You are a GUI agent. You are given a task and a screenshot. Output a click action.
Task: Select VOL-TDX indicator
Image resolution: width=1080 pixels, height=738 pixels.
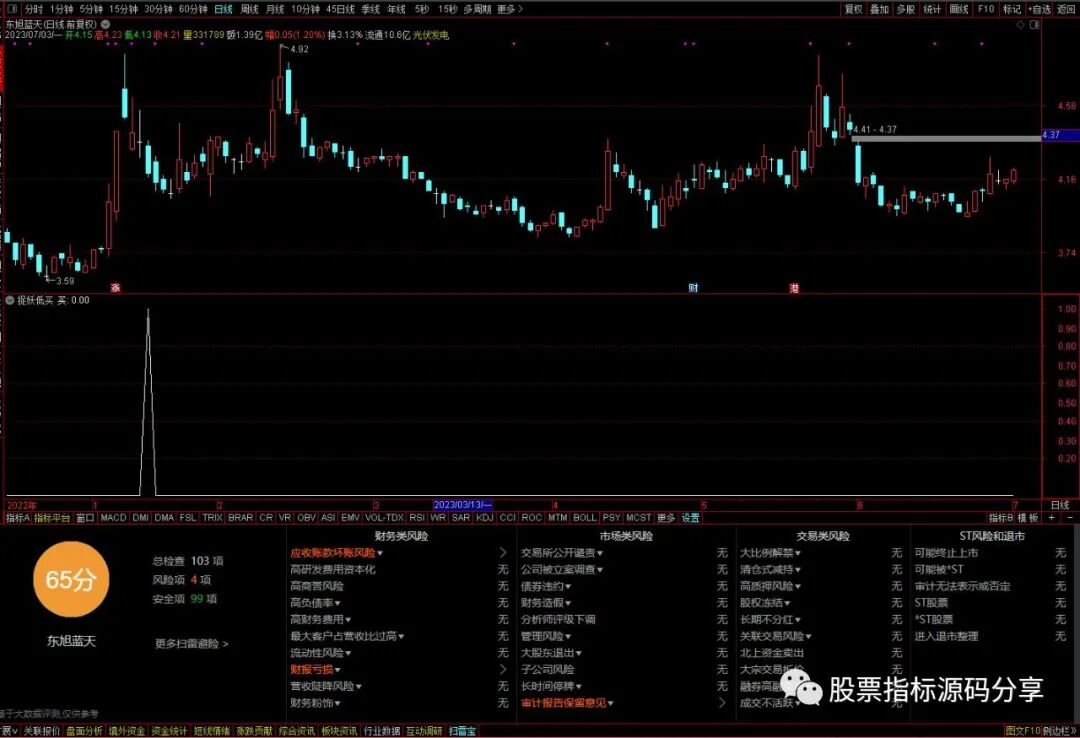[384, 517]
